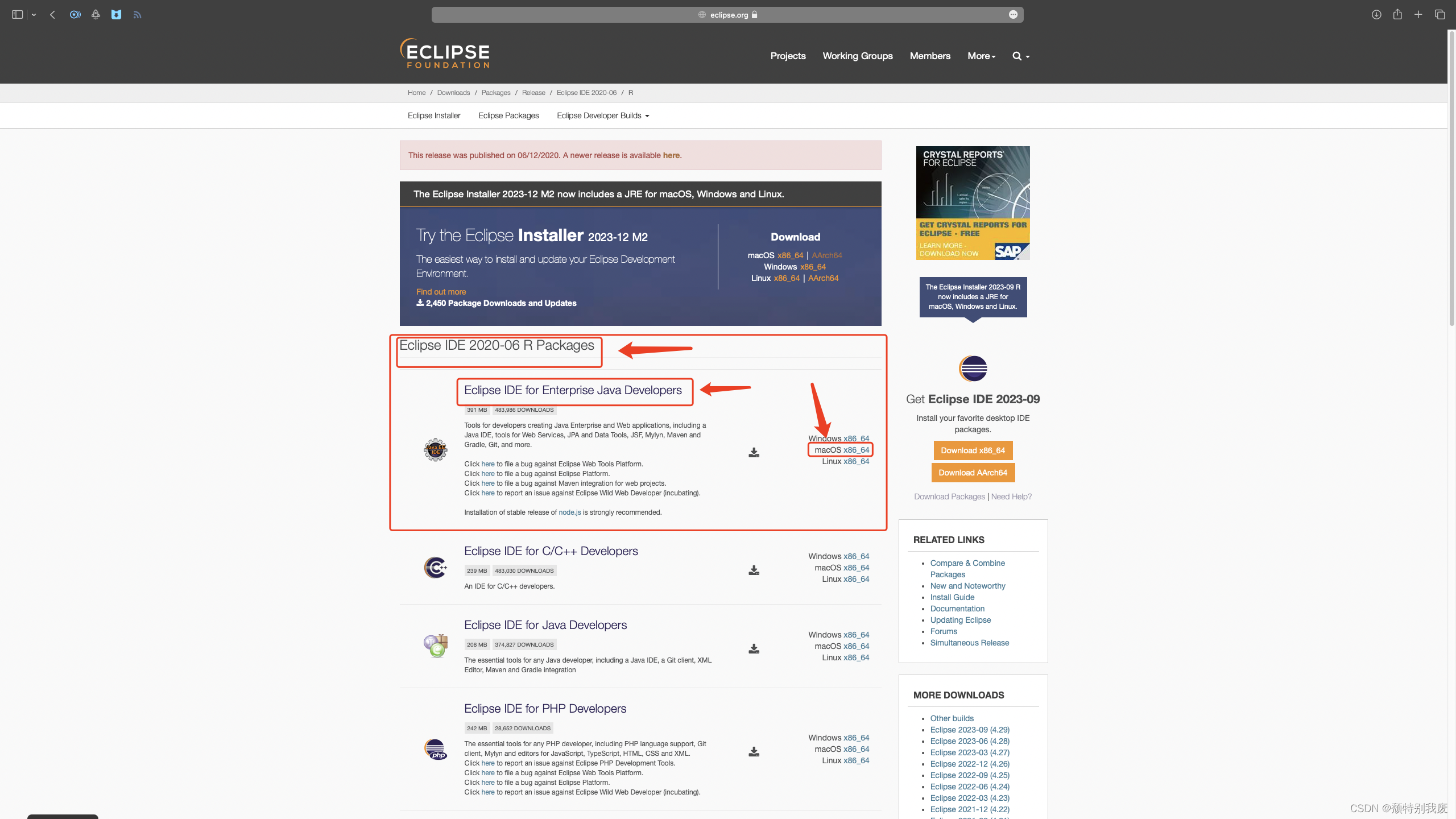Expand the More menu in header
Viewport: 1456px width, 819px height.
point(981,56)
